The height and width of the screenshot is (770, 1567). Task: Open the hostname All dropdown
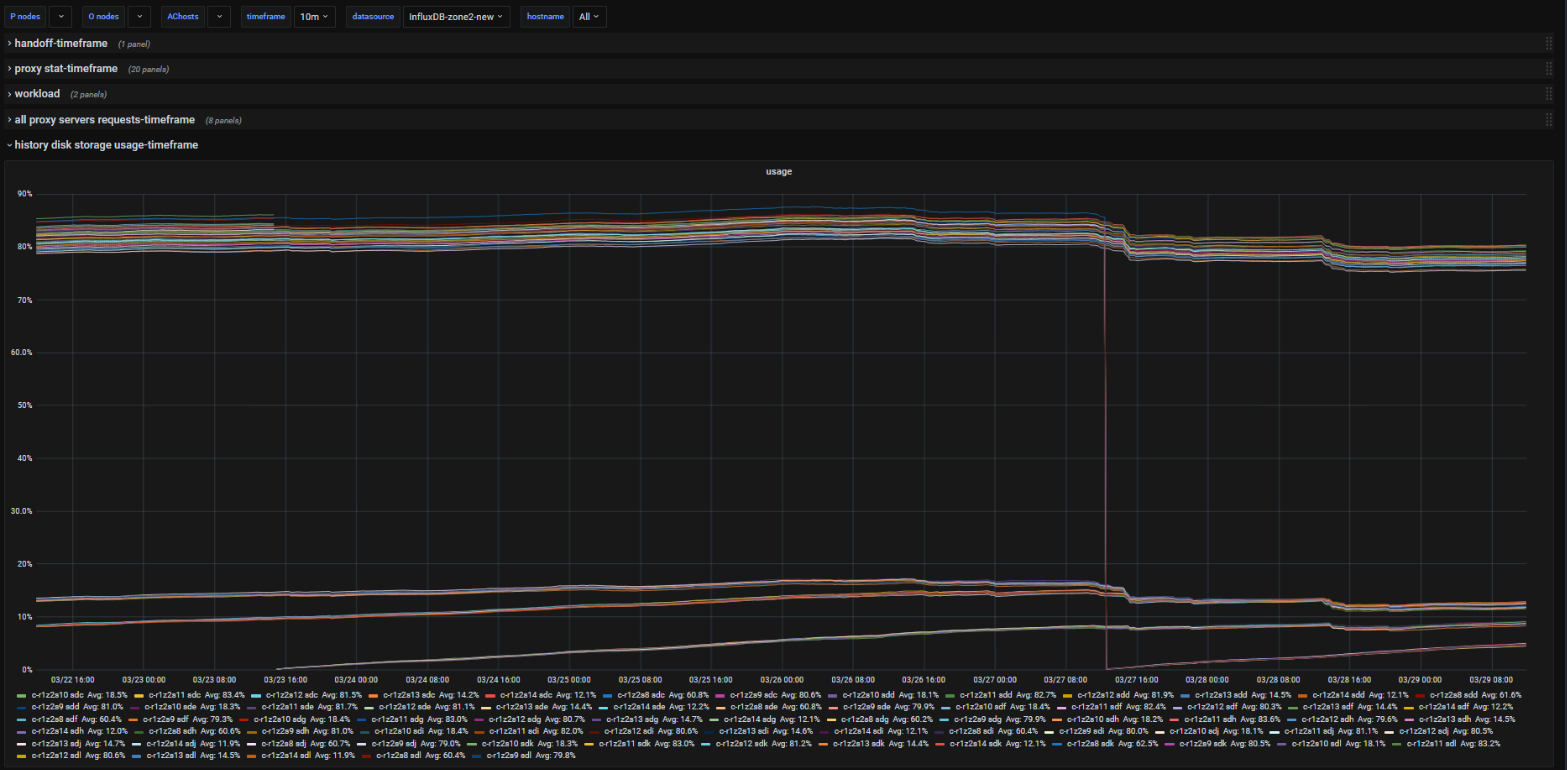[589, 17]
